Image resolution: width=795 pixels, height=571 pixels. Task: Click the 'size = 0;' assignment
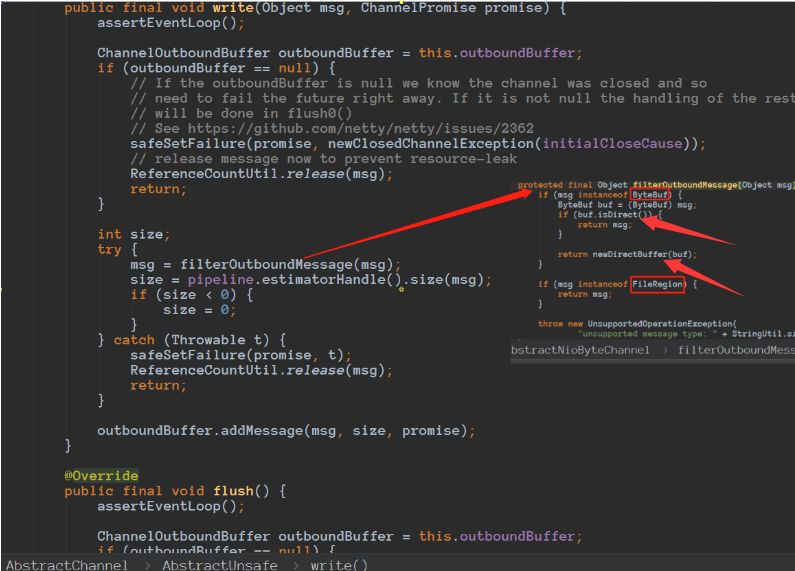click(x=200, y=310)
